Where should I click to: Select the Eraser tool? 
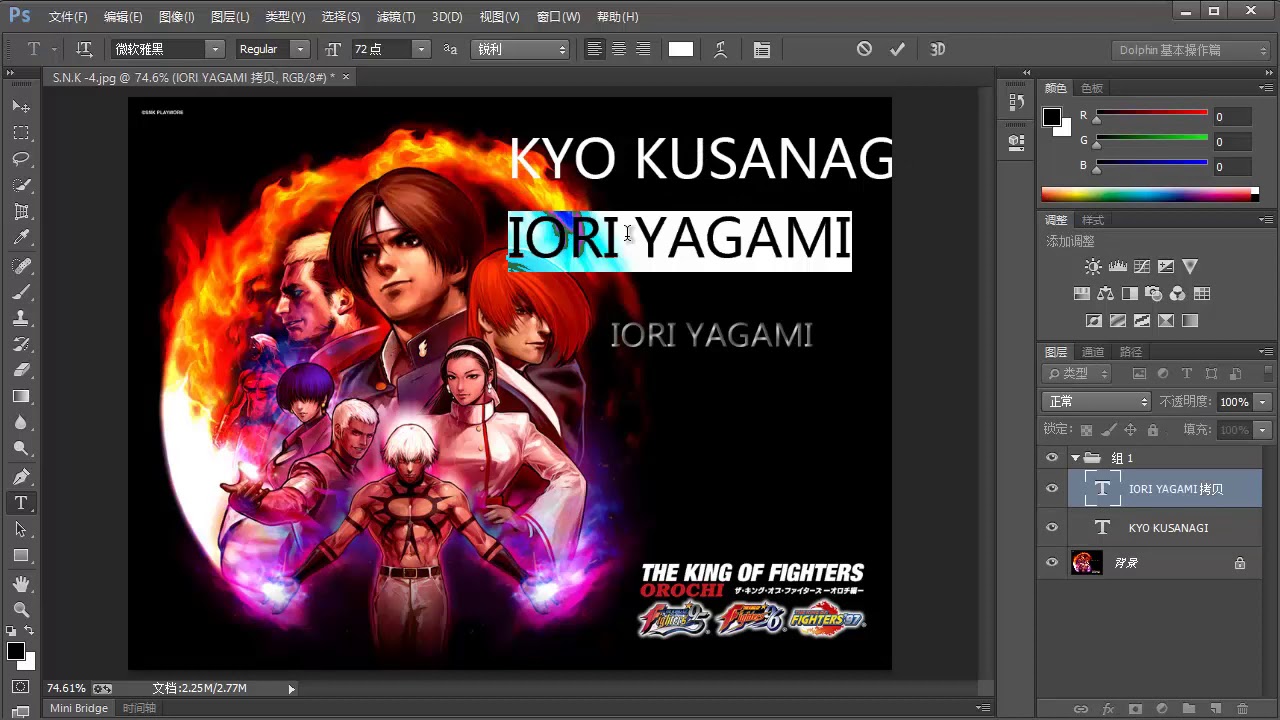point(21,370)
